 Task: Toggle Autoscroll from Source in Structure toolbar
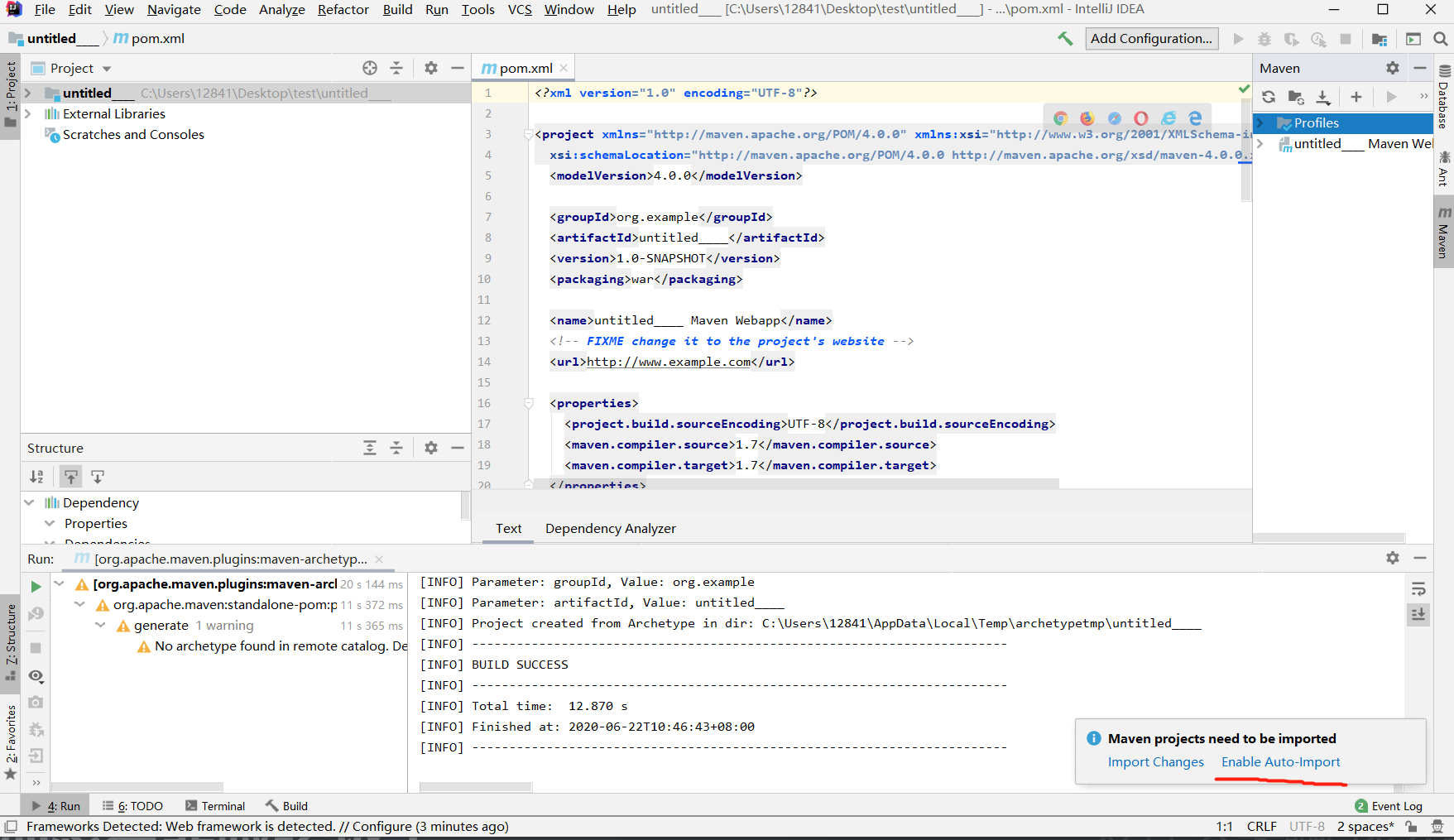98,477
